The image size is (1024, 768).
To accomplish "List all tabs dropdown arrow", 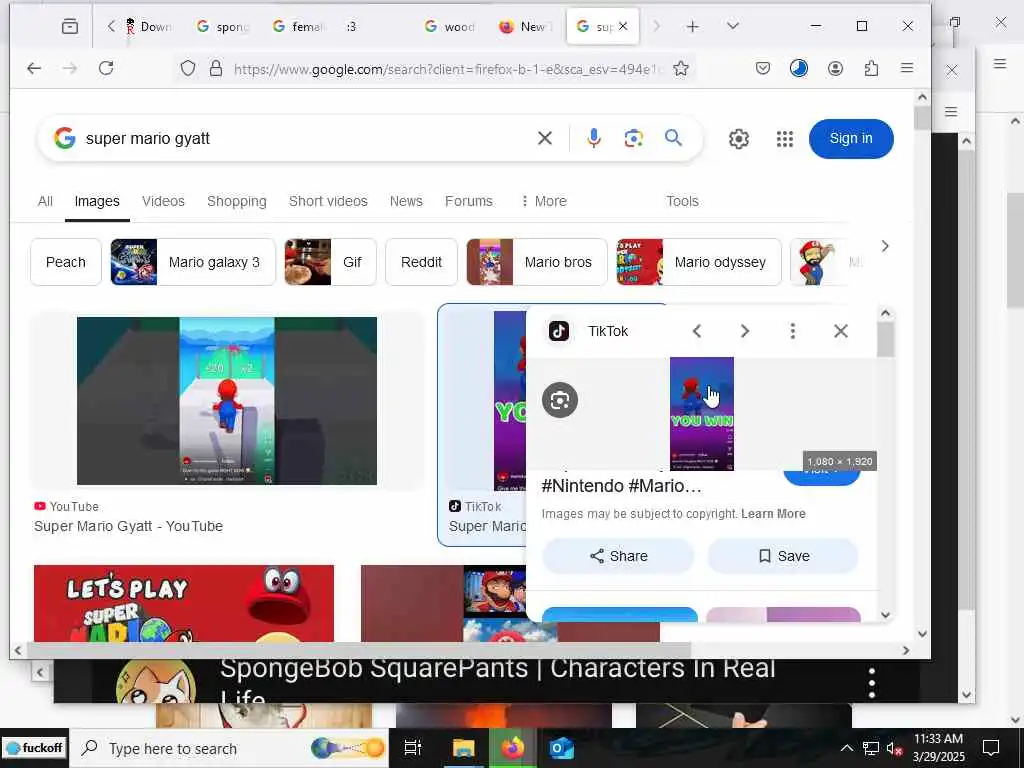I will pyautogui.click(x=733, y=26).
